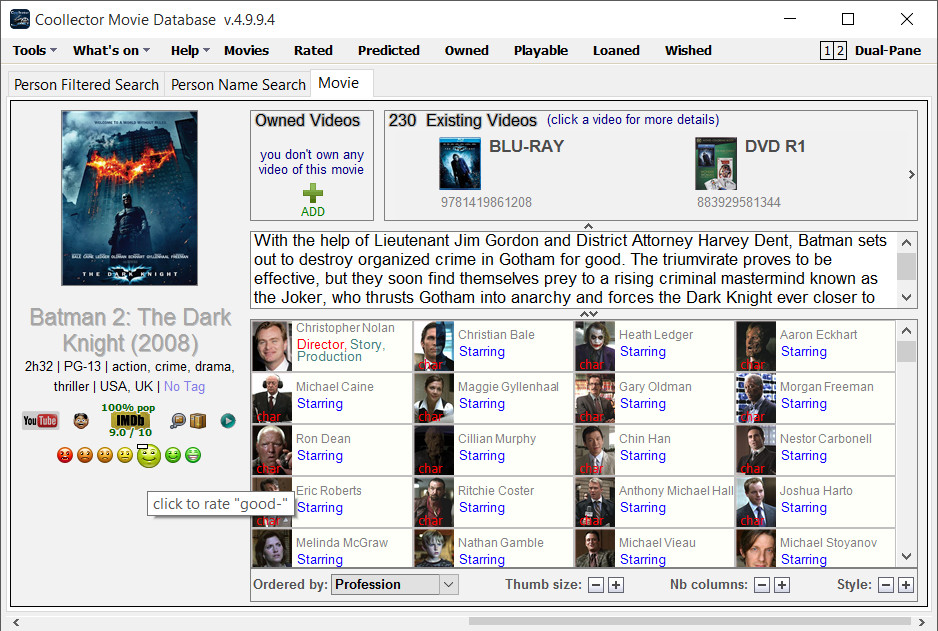The width and height of the screenshot is (938, 631).
Task: Click the Style plus button
Action: [x=906, y=585]
